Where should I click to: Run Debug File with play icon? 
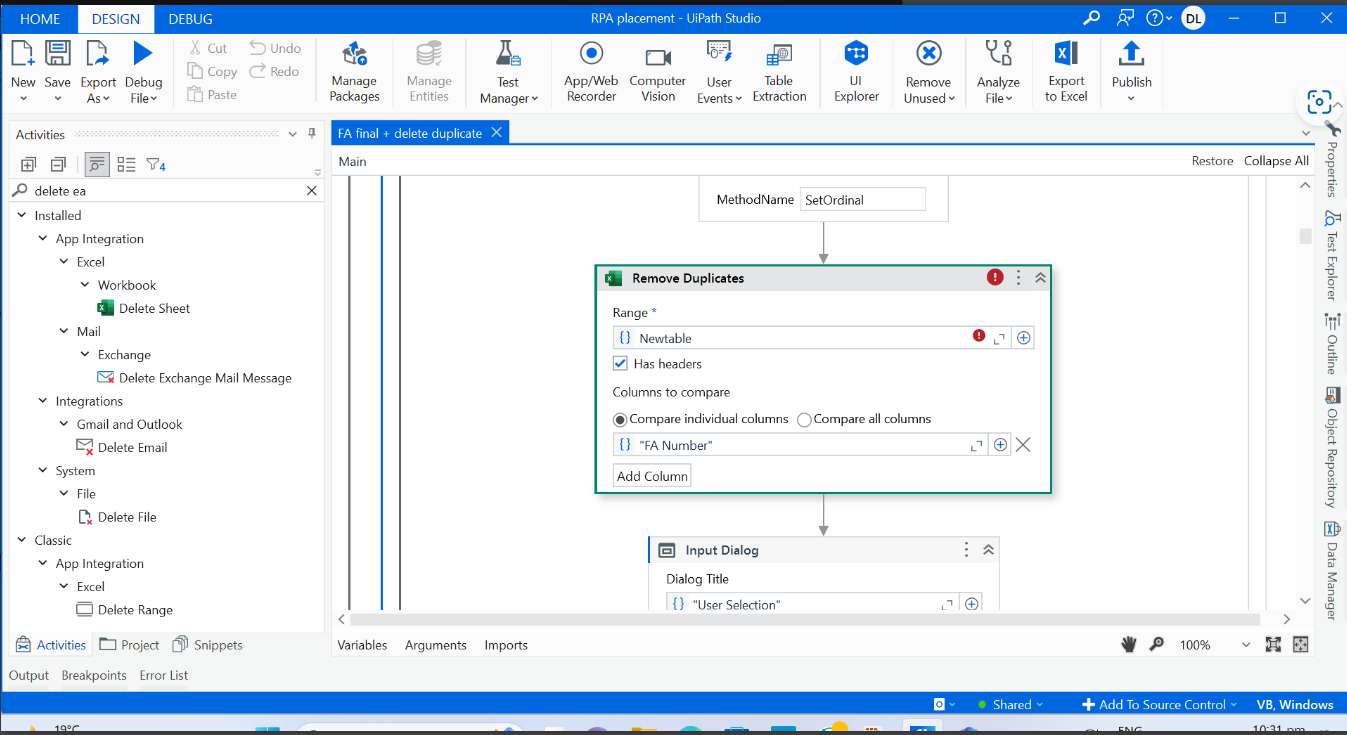(x=143, y=53)
